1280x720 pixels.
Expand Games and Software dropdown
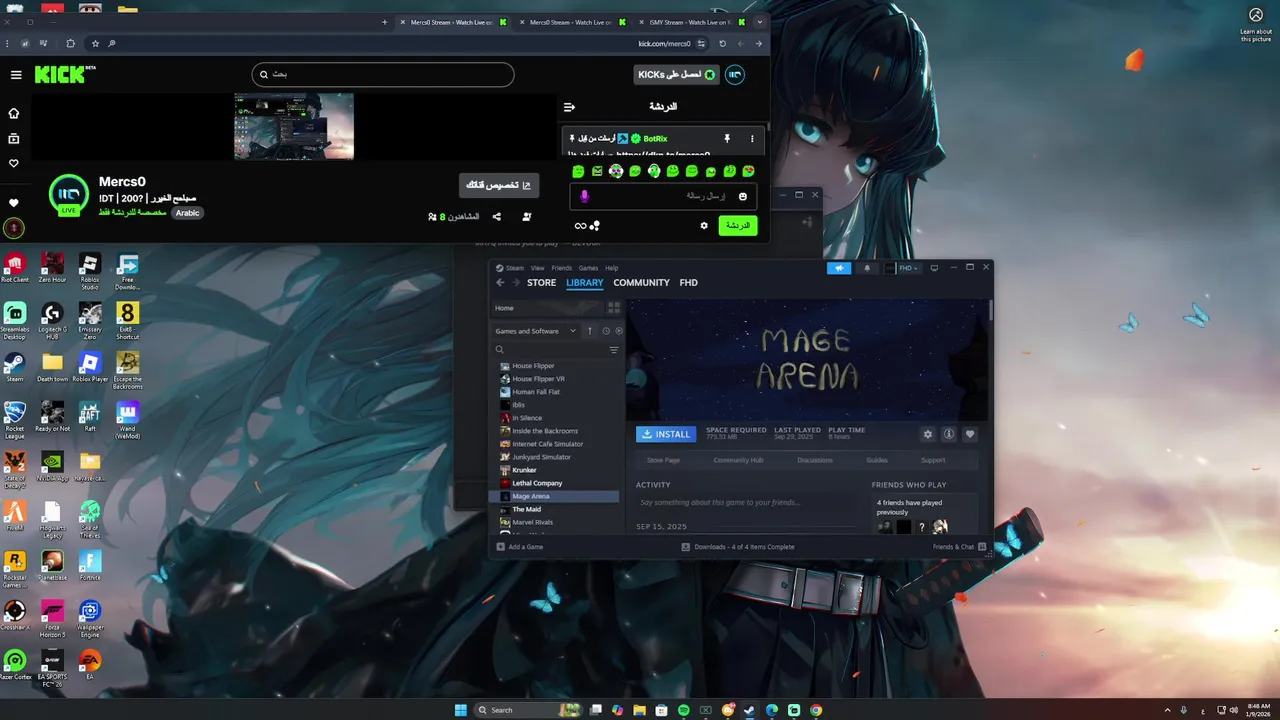point(535,331)
